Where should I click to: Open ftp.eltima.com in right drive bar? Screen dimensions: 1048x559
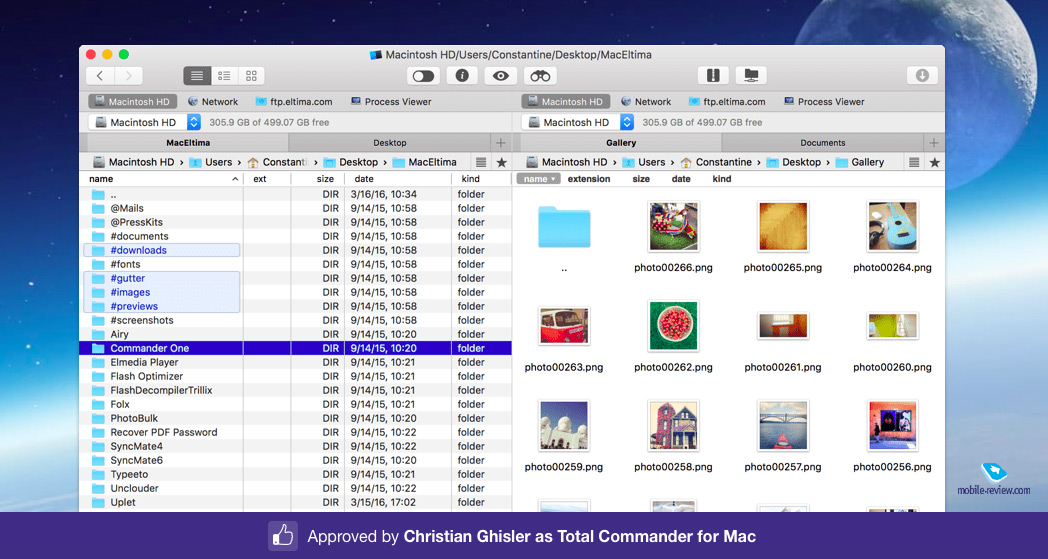pos(727,102)
